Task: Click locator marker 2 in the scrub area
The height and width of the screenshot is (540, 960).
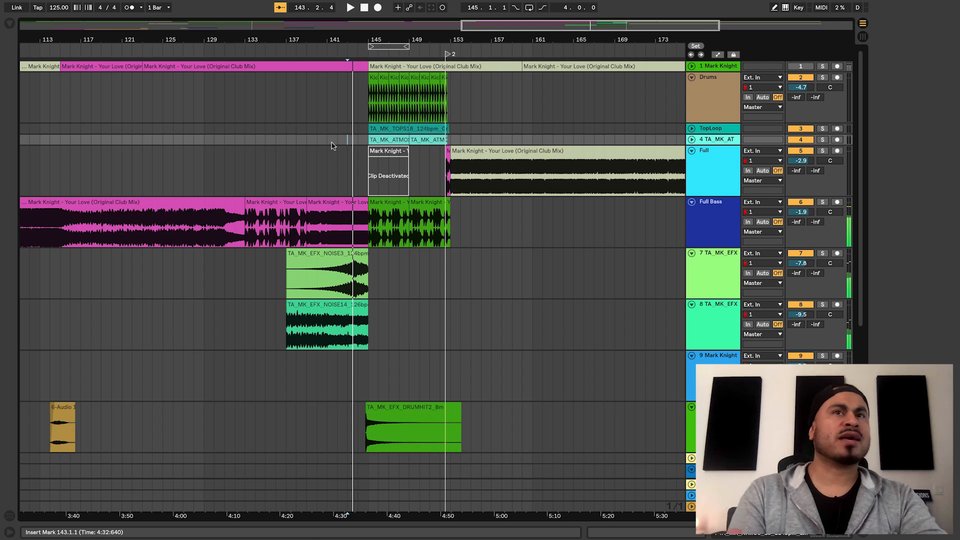Action: coord(449,54)
